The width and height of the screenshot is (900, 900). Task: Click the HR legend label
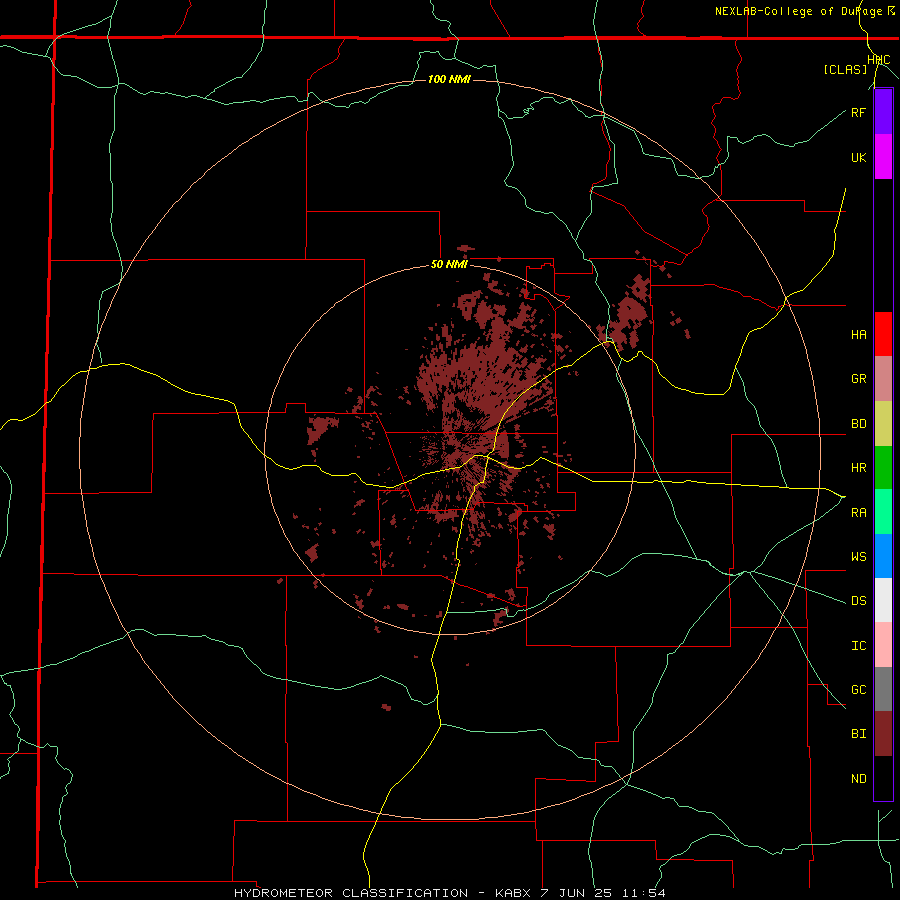pos(858,468)
